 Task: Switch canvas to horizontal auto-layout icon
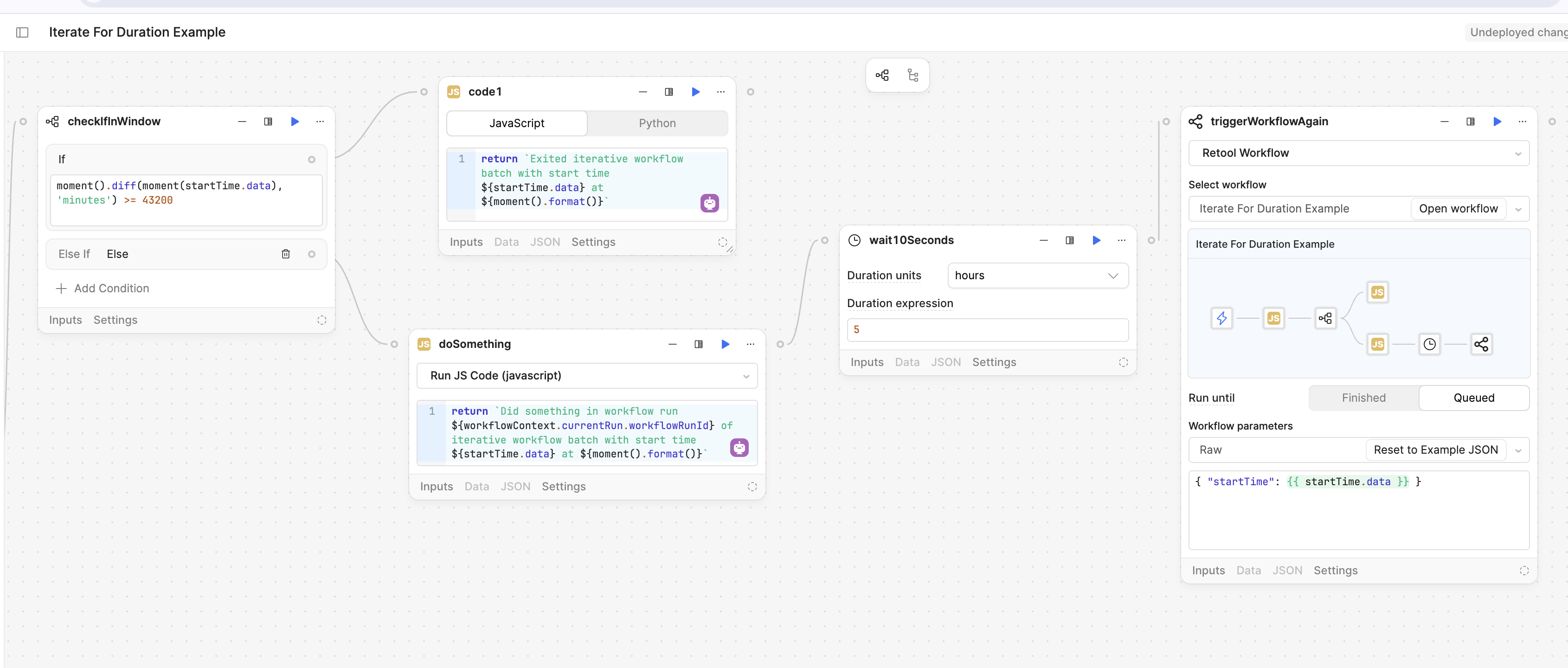pos(882,76)
